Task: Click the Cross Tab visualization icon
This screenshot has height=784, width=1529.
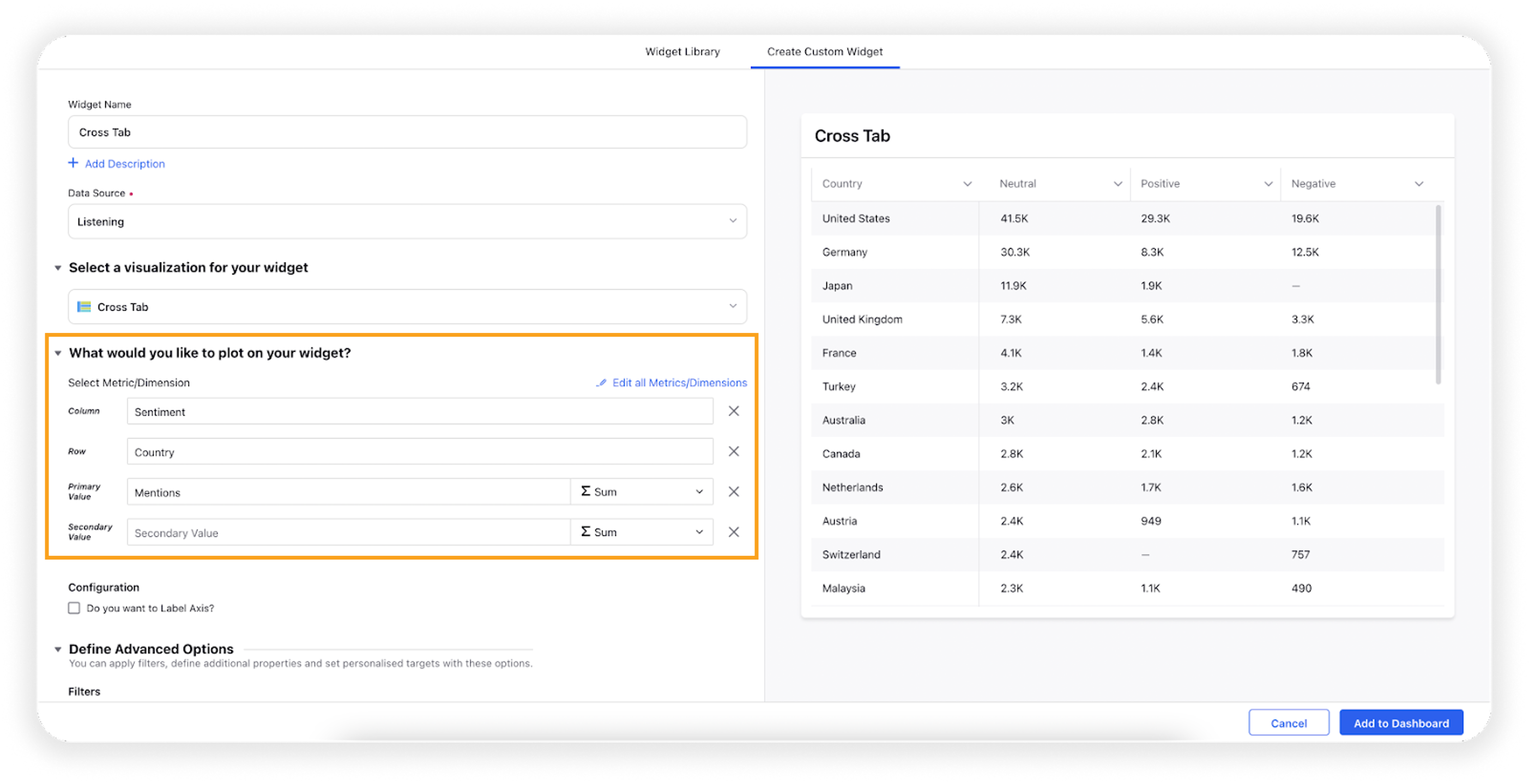Action: click(x=84, y=307)
